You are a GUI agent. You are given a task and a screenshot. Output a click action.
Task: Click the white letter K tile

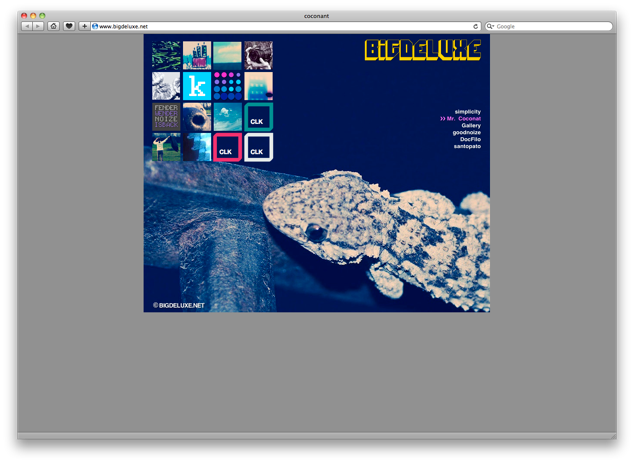point(196,86)
